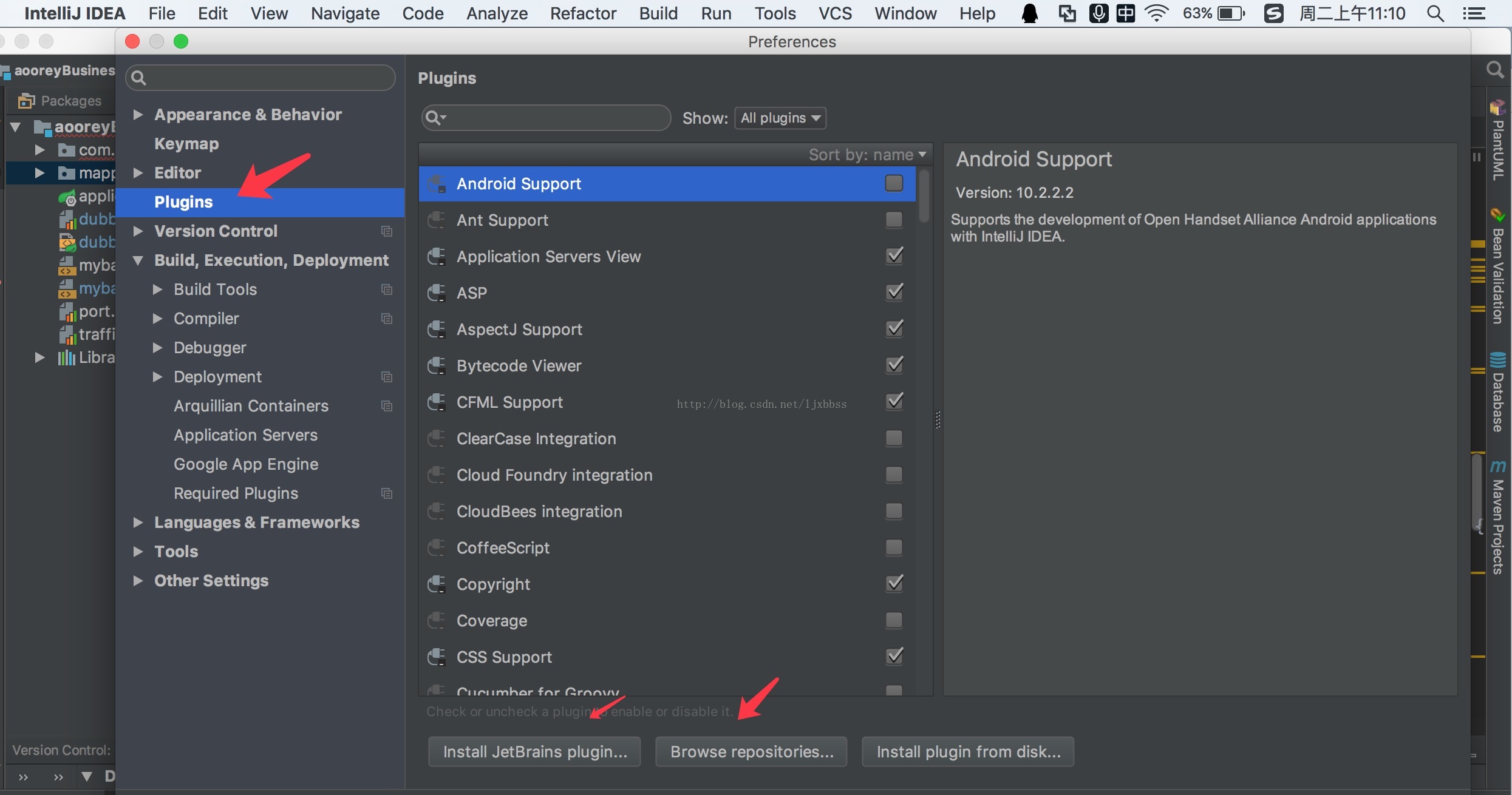Viewport: 1512px width, 795px height.
Task: Click Browse repositories button
Action: (x=751, y=752)
